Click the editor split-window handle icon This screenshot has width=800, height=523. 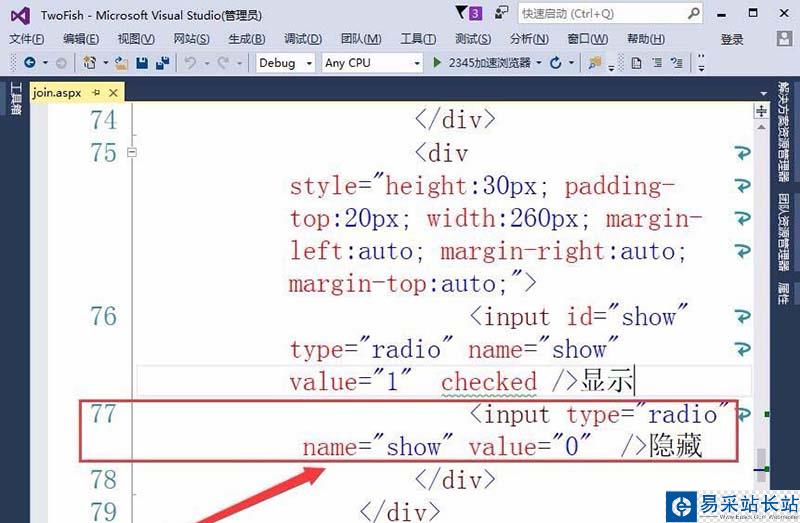click(x=761, y=111)
